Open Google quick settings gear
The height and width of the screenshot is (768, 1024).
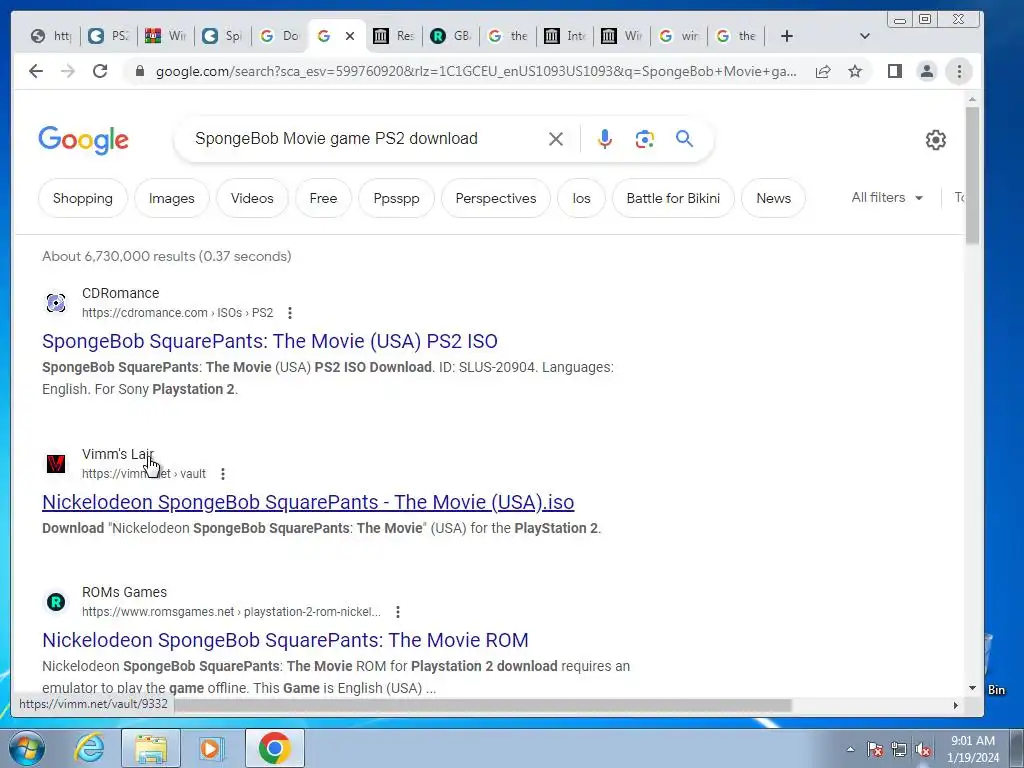[x=936, y=140]
